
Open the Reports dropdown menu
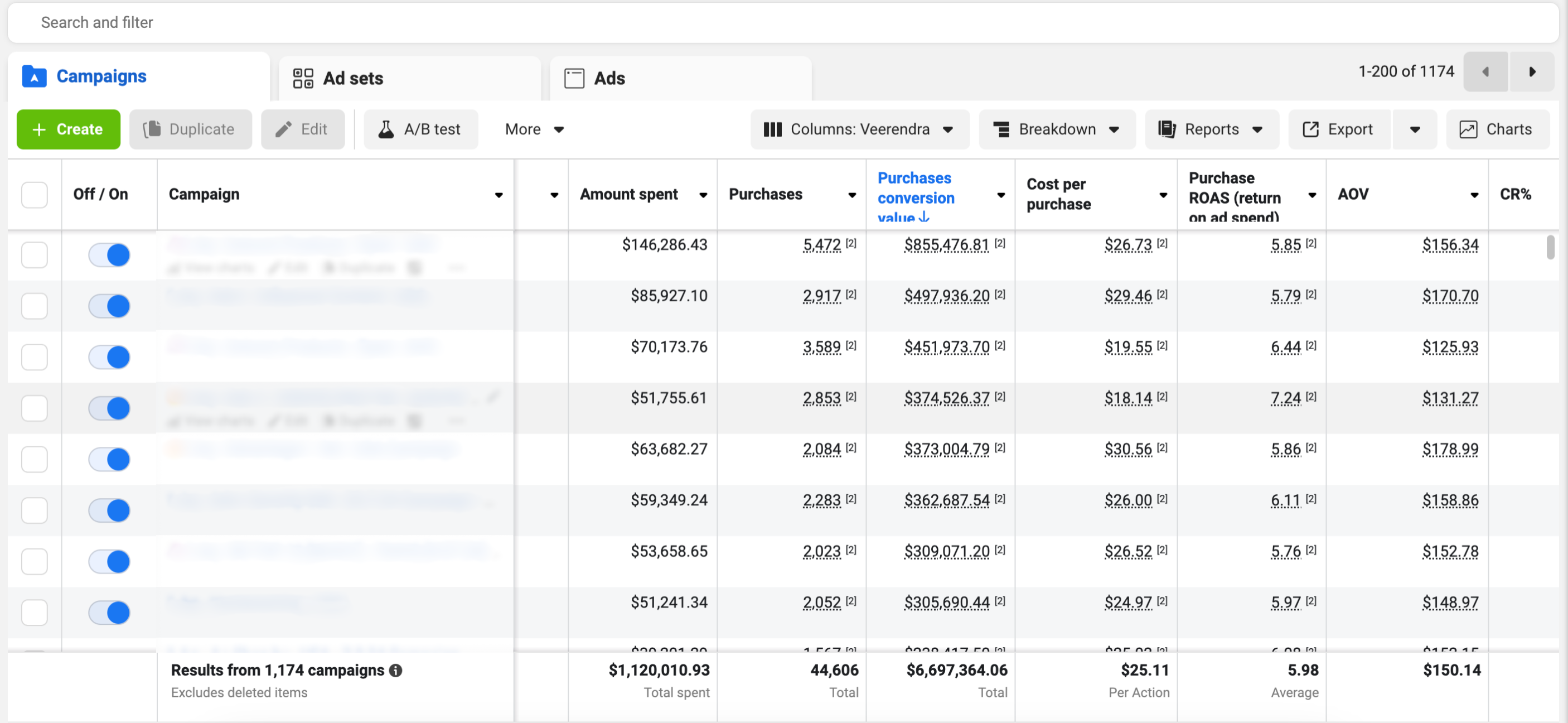click(1211, 129)
